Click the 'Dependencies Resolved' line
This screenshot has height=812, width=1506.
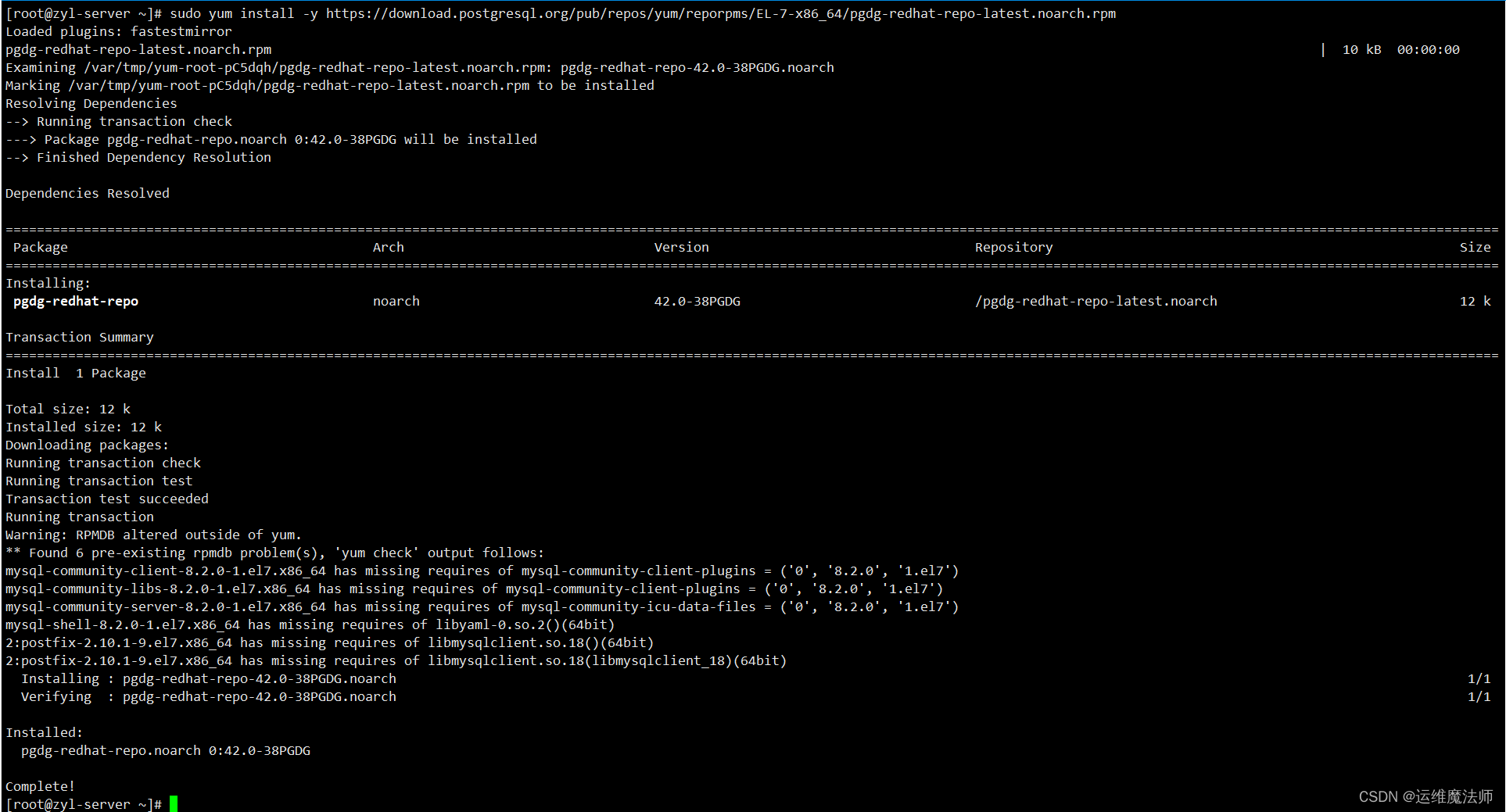(88, 193)
